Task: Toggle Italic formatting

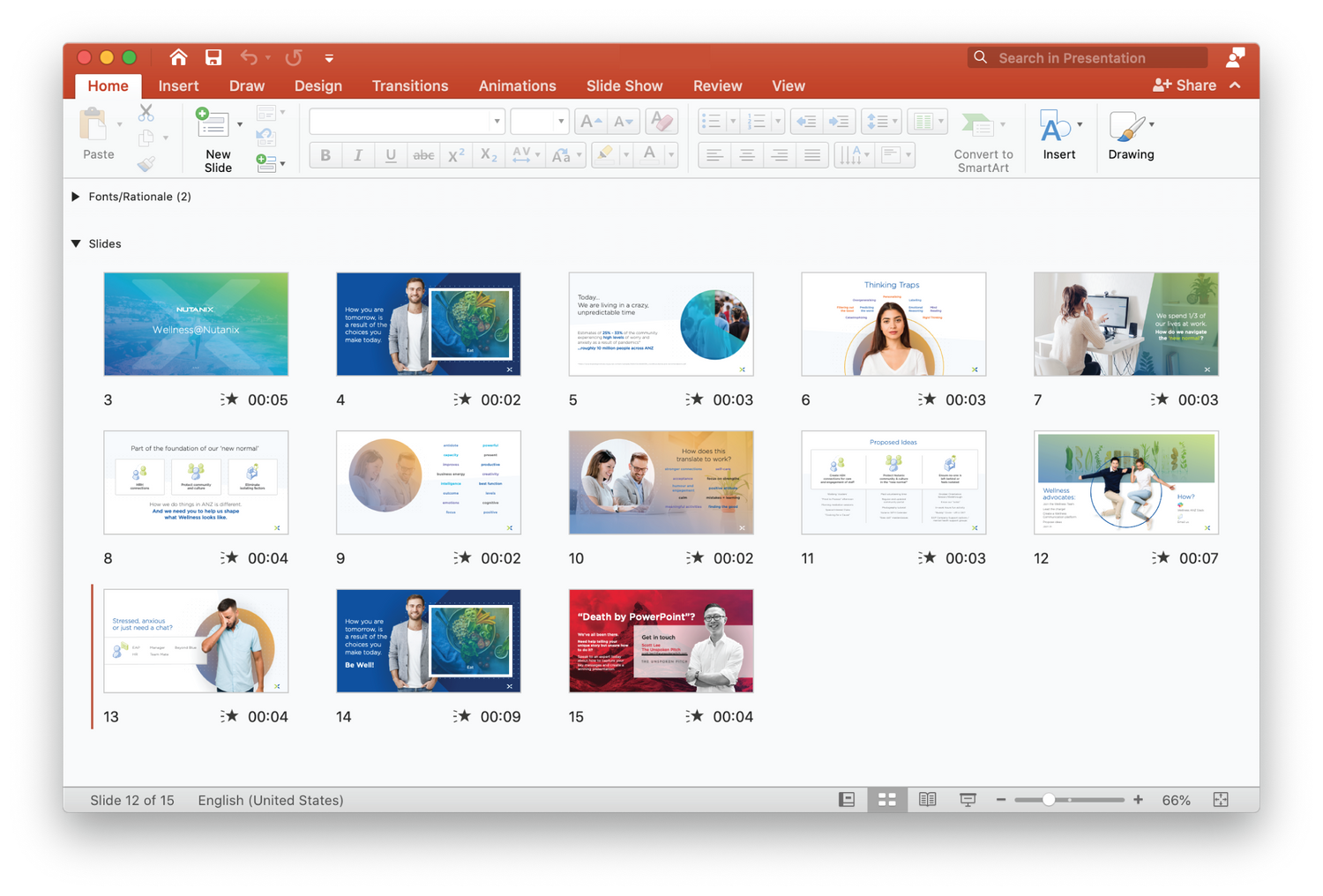Action: [358, 155]
